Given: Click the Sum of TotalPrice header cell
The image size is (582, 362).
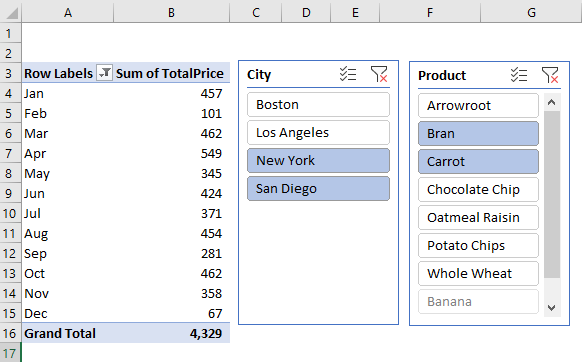Looking at the screenshot, I should tap(171, 73).
